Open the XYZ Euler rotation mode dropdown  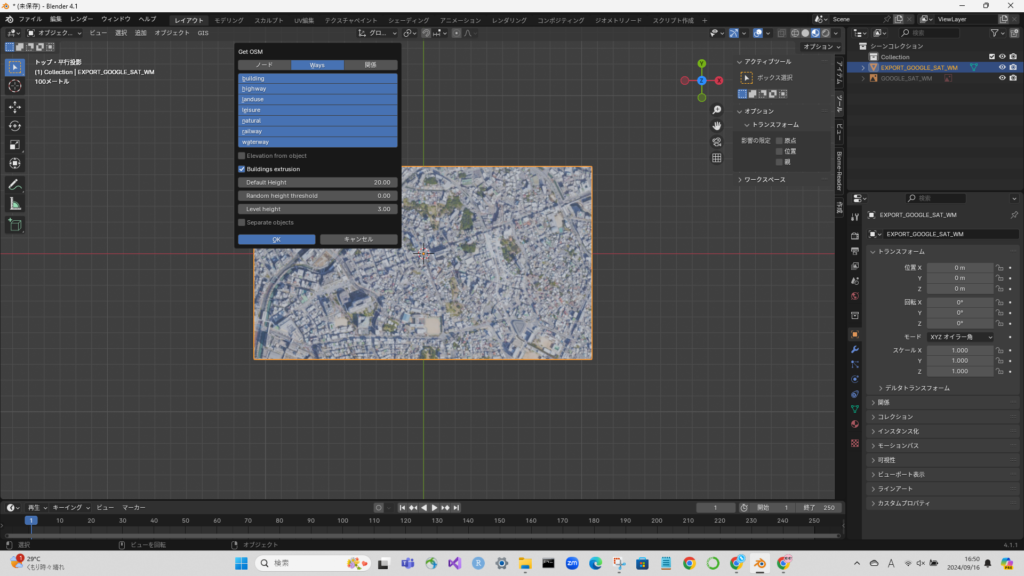[961, 337]
